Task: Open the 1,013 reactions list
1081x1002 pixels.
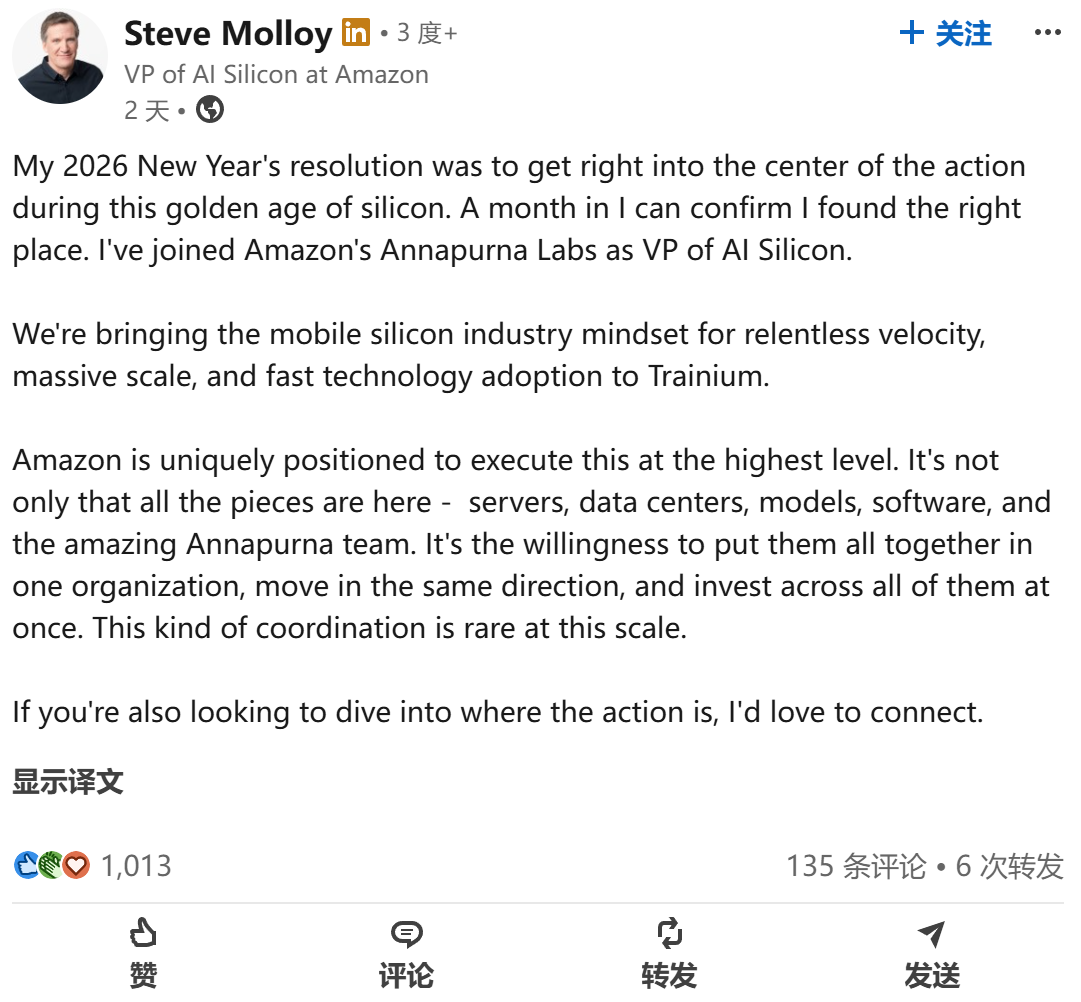Action: point(135,866)
